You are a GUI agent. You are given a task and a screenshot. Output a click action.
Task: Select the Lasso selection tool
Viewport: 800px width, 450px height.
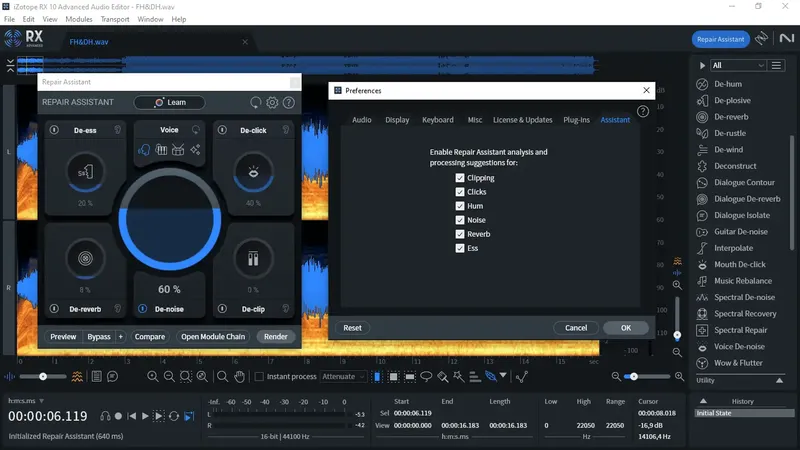click(426, 377)
